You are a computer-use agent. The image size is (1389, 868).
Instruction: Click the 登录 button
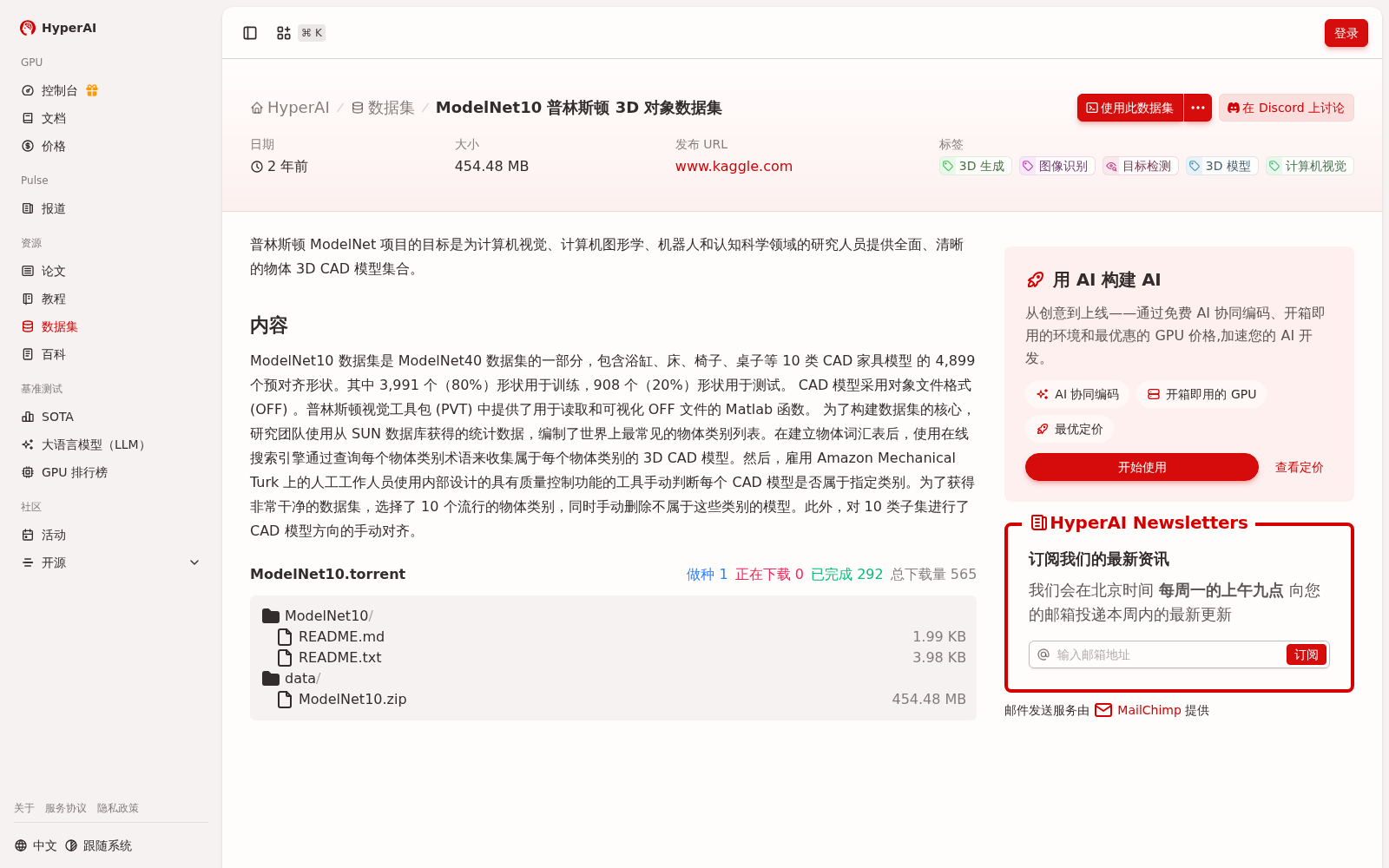tap(1346, 33)
